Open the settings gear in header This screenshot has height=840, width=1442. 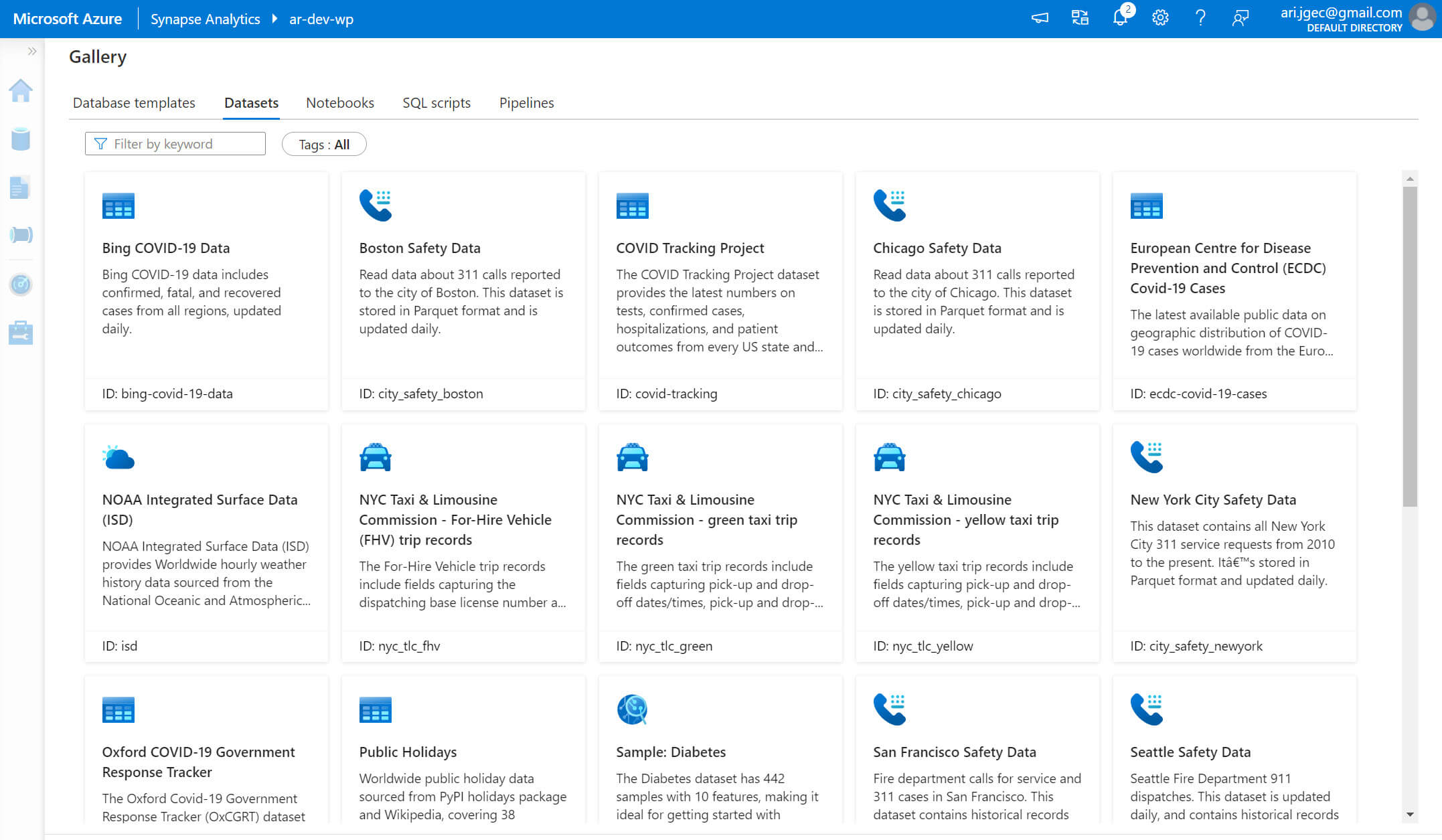click(x=1160, y=18)
